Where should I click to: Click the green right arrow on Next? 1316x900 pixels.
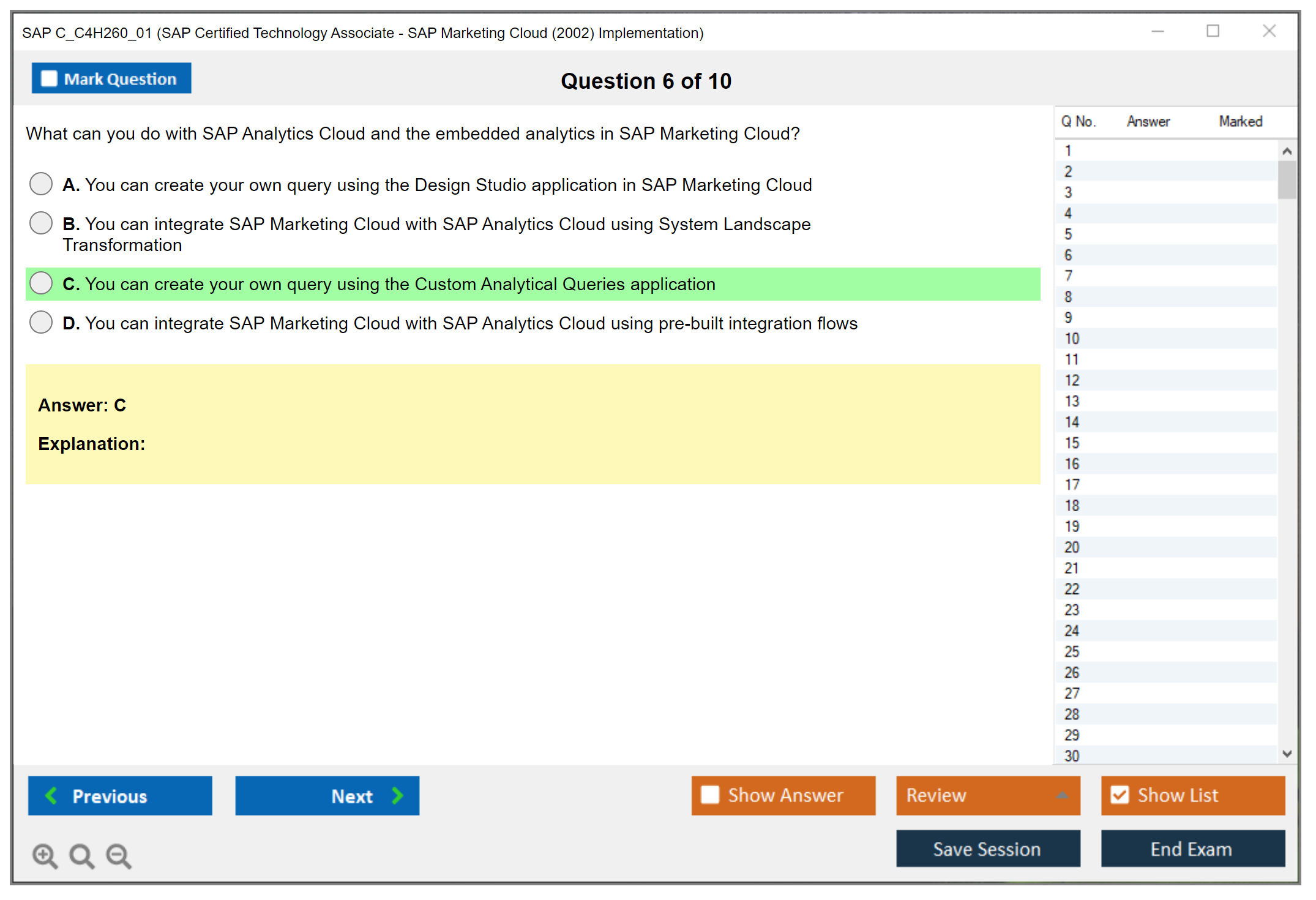pyautogui.click(x=398, y=795)
